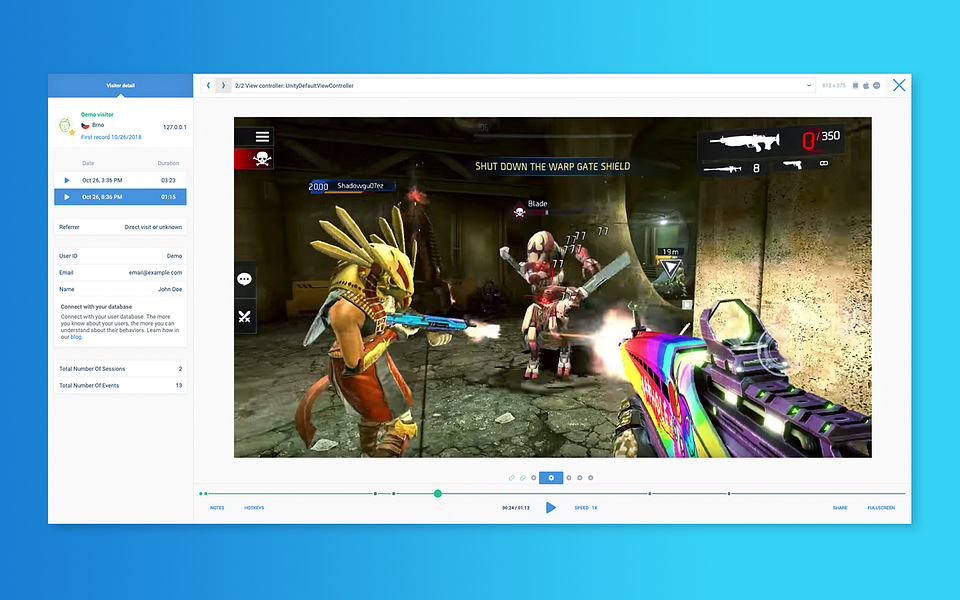Change playback speed 1X
The height and width of the screenshot is (600, 960).
click(x=586, y=508)
